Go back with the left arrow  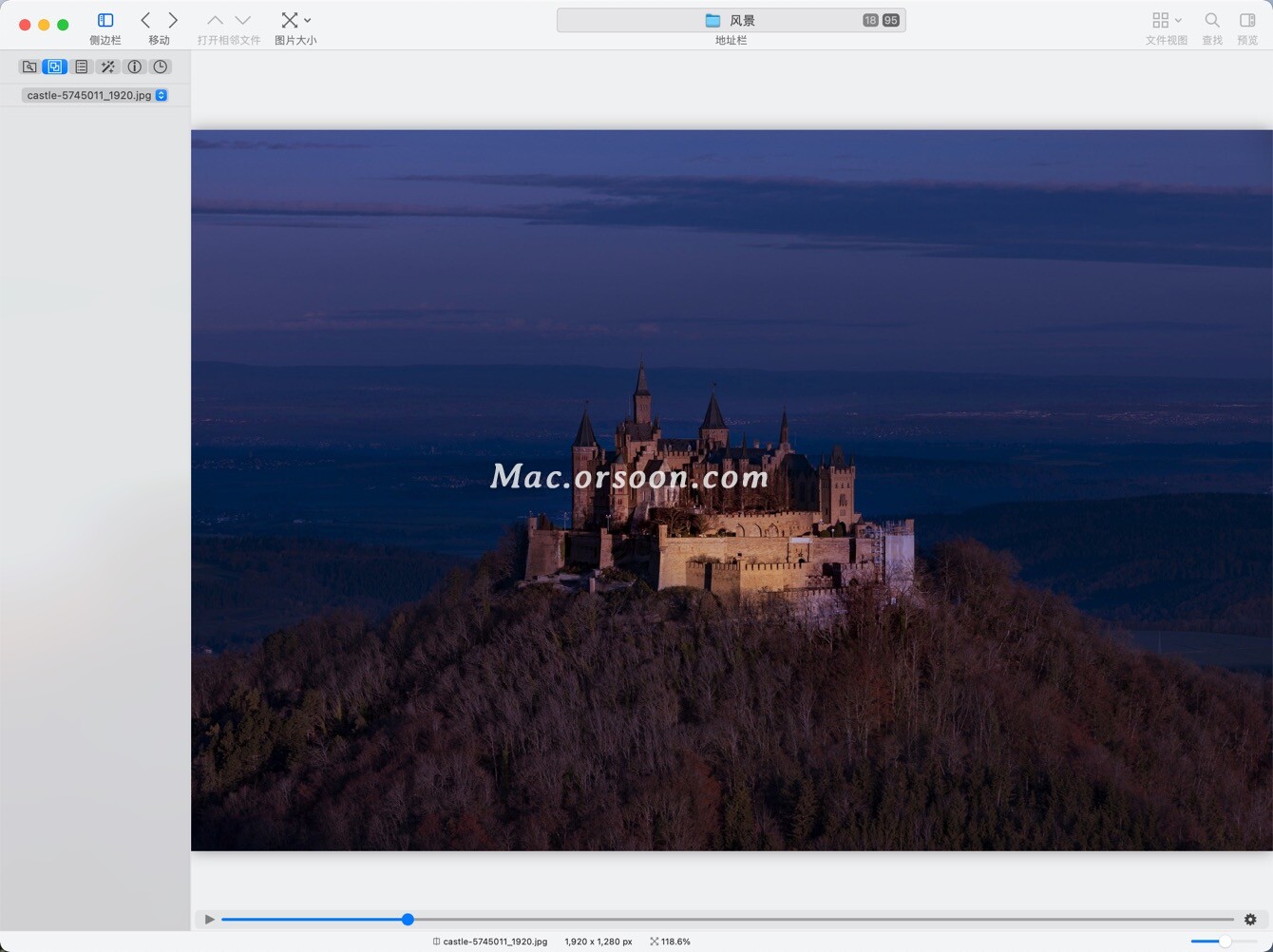click(145, 20)
